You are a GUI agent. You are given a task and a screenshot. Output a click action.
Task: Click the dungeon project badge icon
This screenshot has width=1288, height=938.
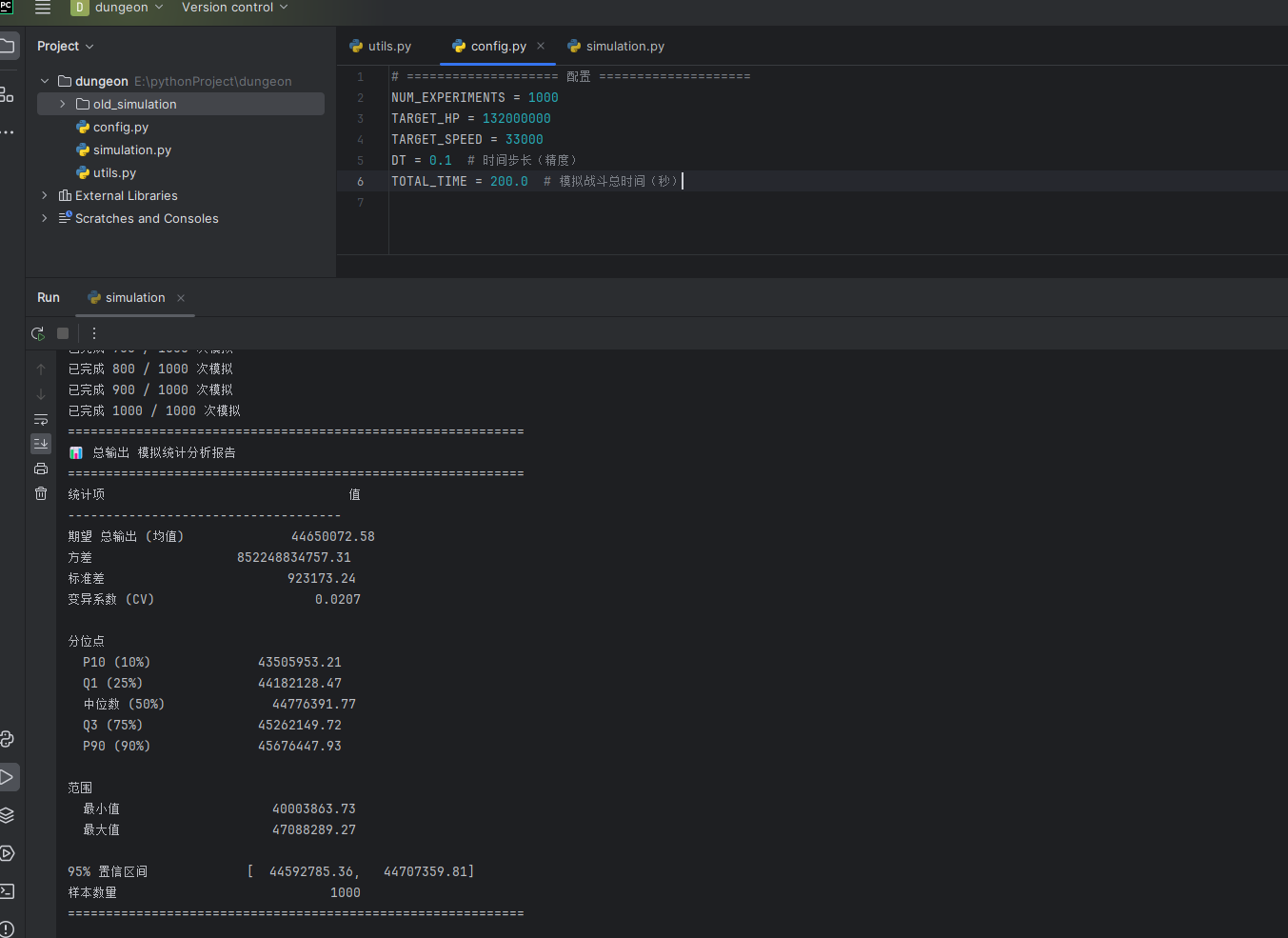[79, 8]
